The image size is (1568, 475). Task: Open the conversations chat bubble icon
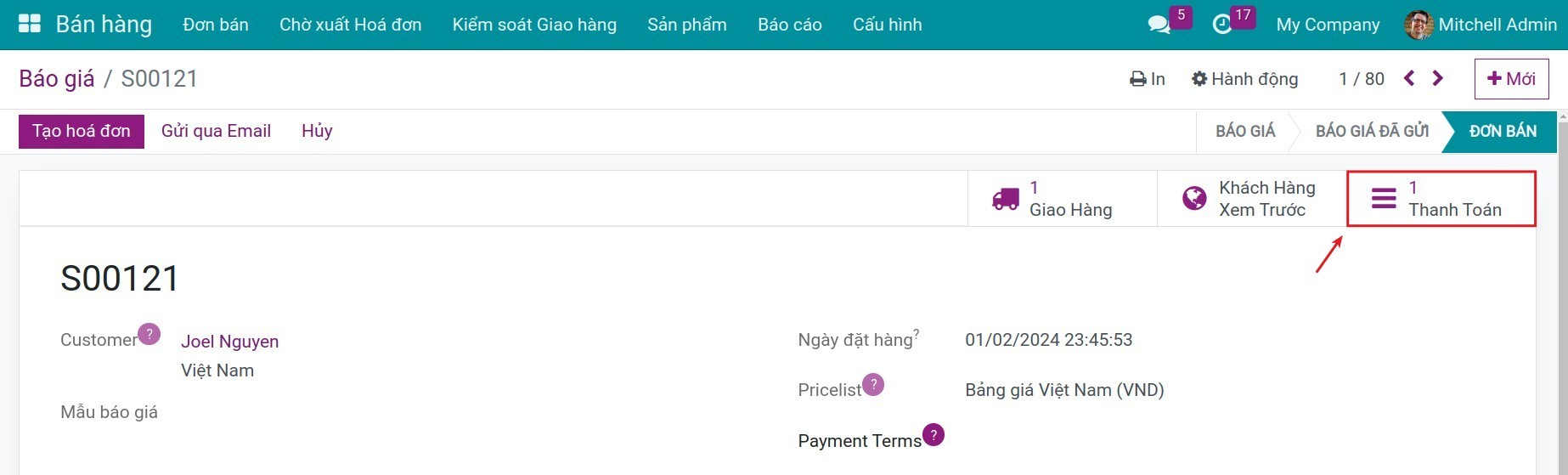(x=1159, y=25)
